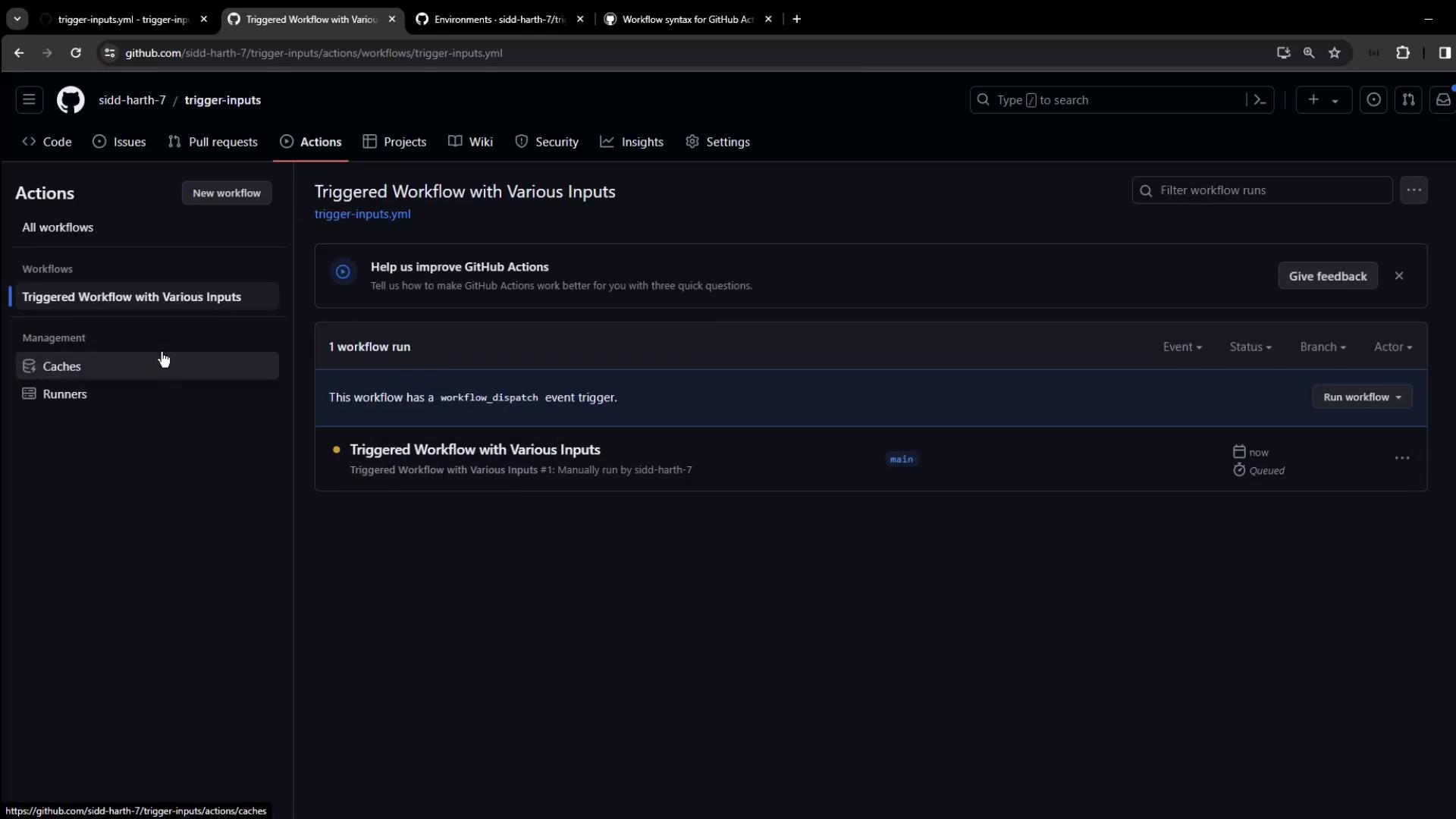Open the pull requests icon in header

tap(1408, 100)
